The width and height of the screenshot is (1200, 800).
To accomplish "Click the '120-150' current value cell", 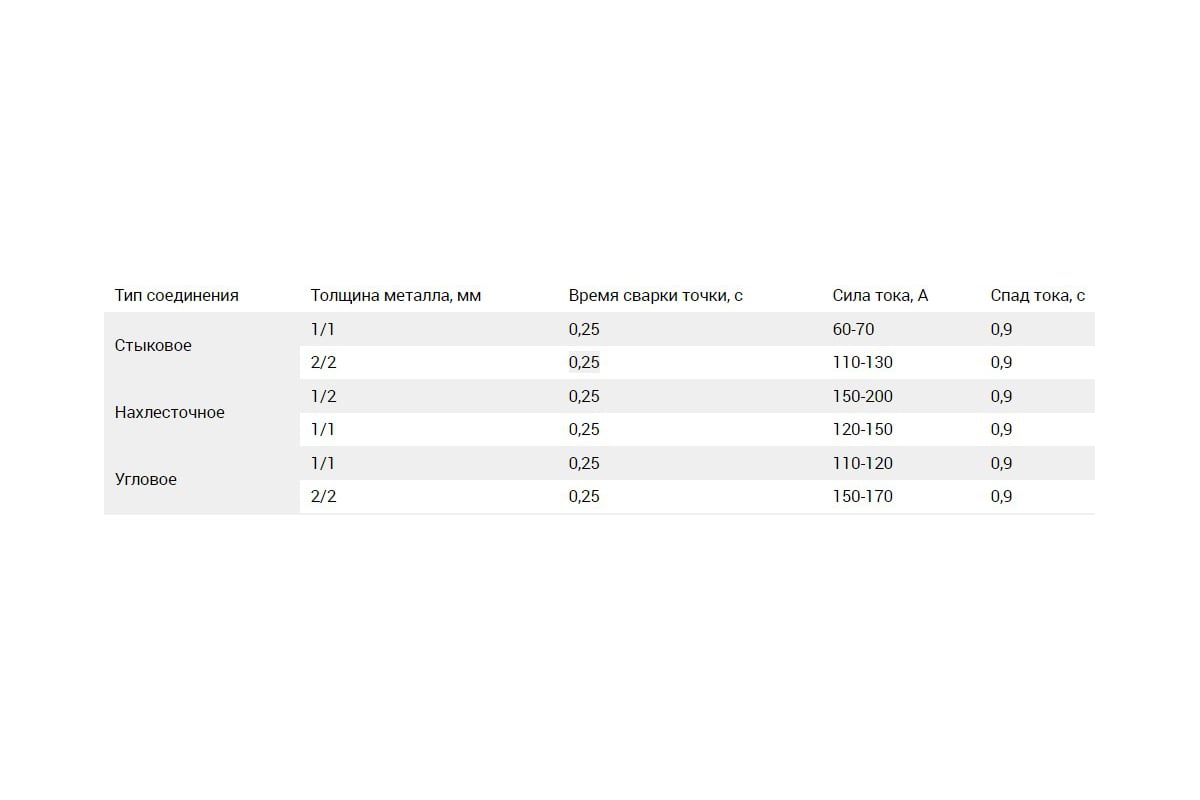I will pyautogui.click(x=863, y=429).
